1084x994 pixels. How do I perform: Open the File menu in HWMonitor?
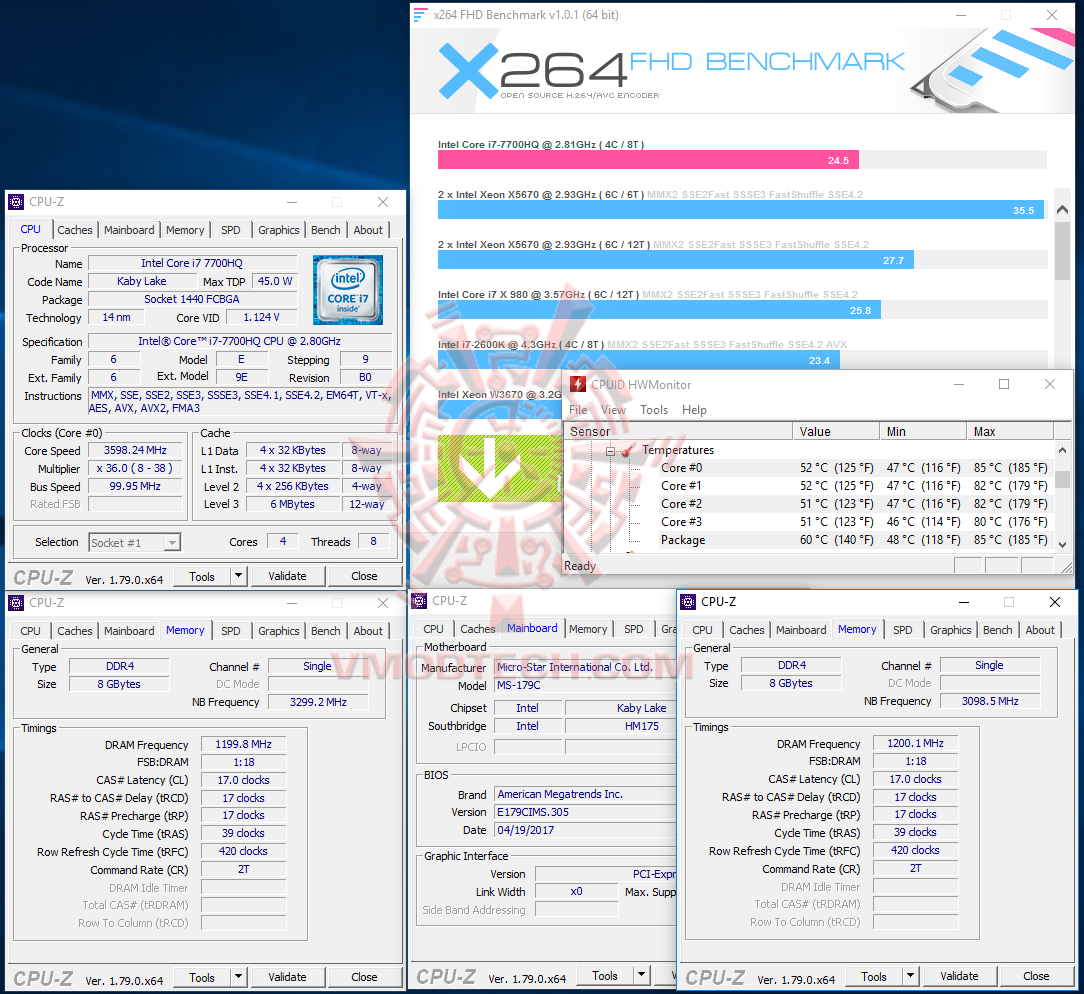coord(578,410)
